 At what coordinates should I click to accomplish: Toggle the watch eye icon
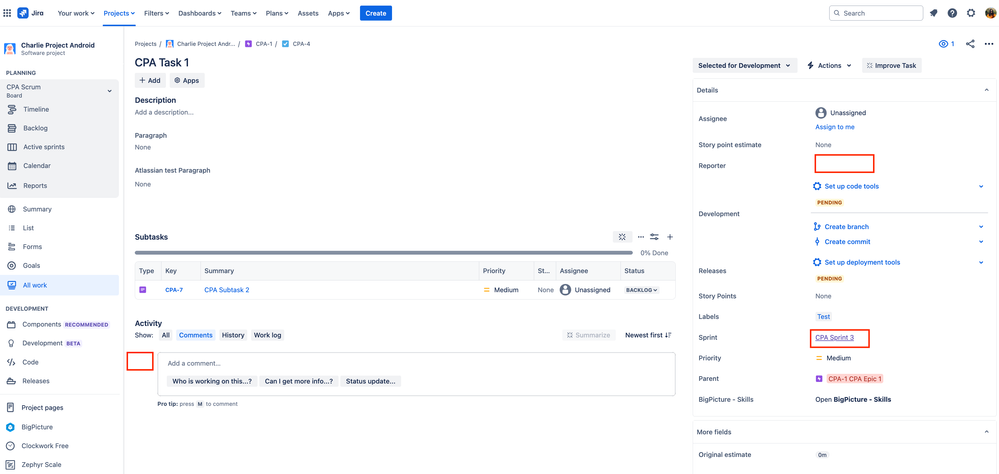pos(946,44)
